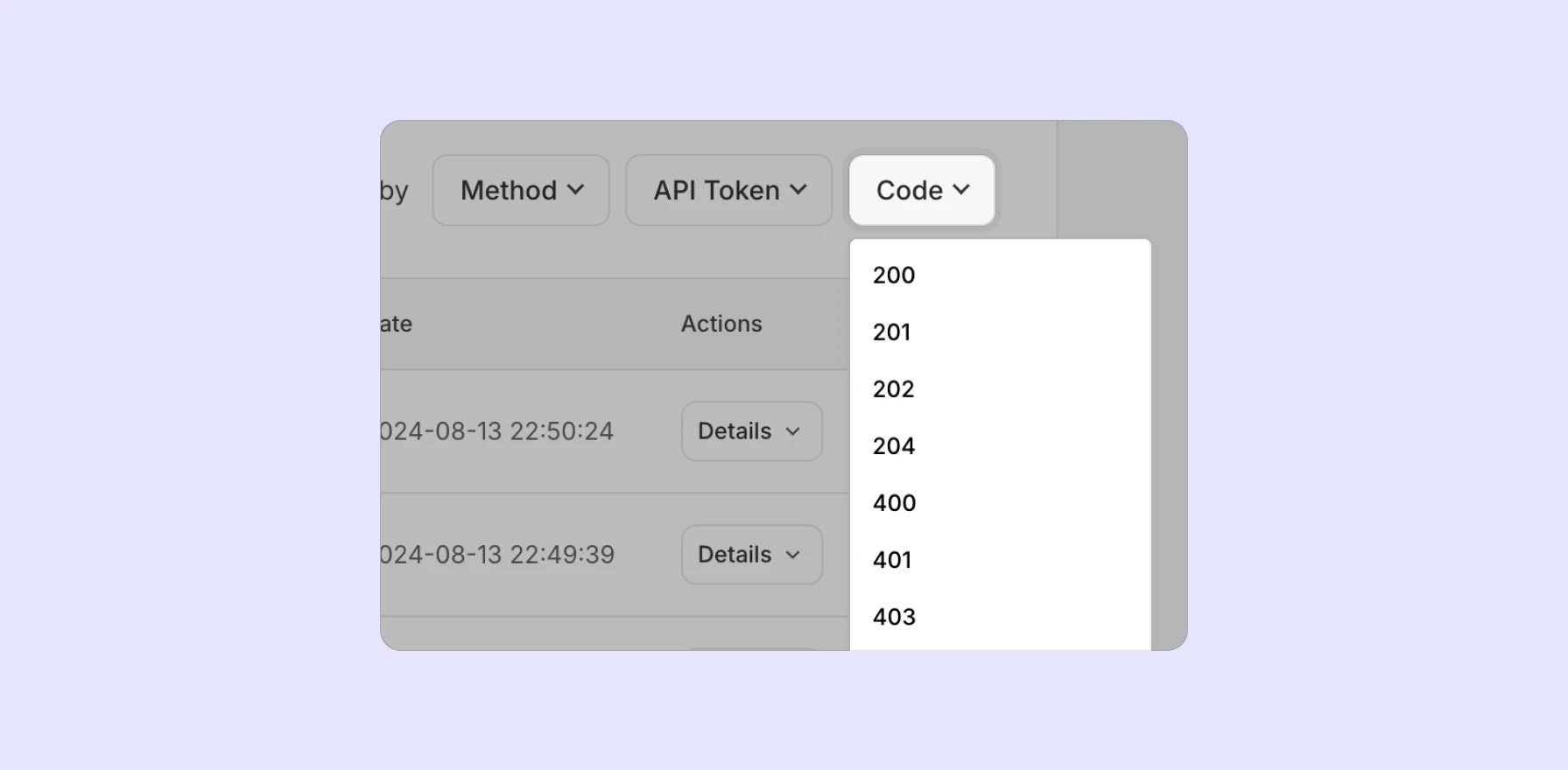Viewport: 1568px width, 770px height.
Task: Click the 2024-08-13 22:49:39 timestamp cell
Action: [x=497, y=555]
